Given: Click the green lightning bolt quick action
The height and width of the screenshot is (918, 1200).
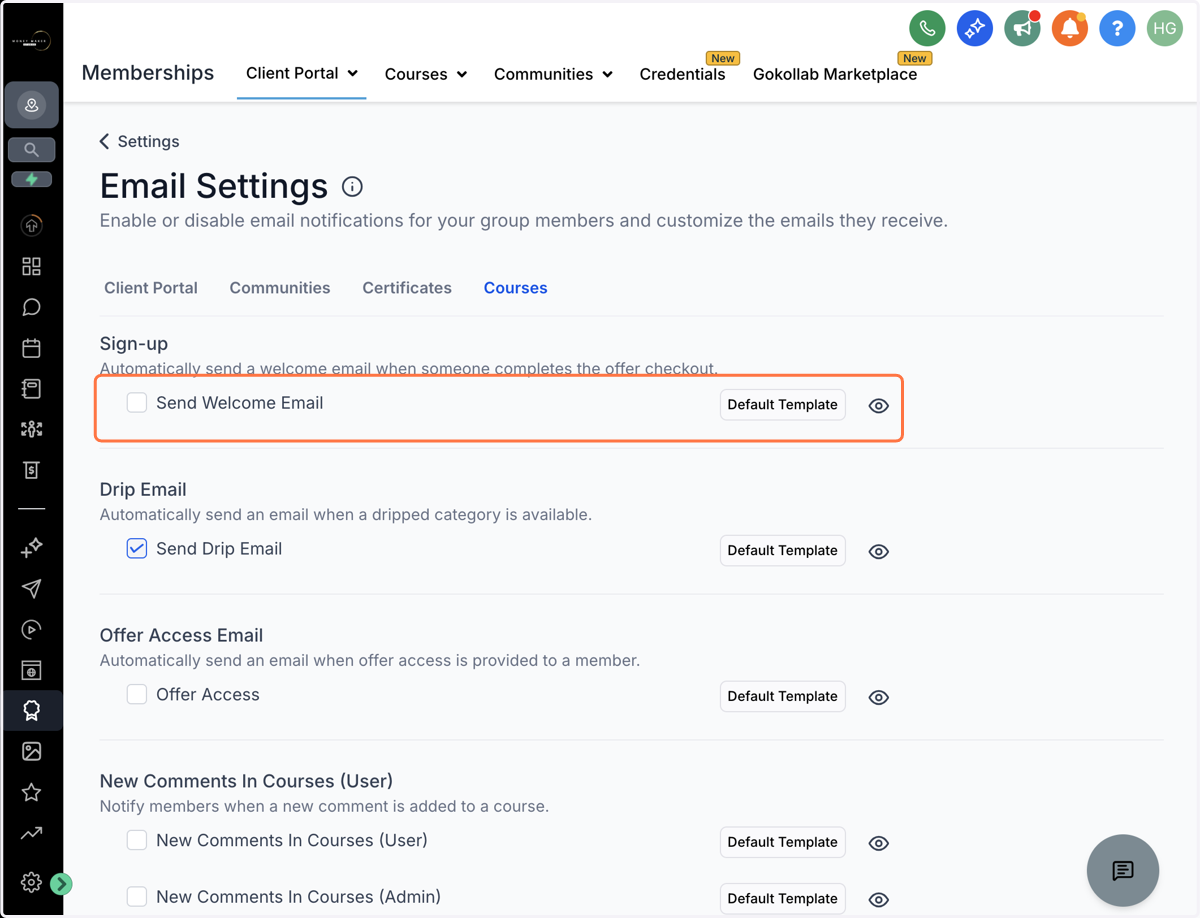Looking at the screenshot, I should pyautogui.click(x=31, y=179).
